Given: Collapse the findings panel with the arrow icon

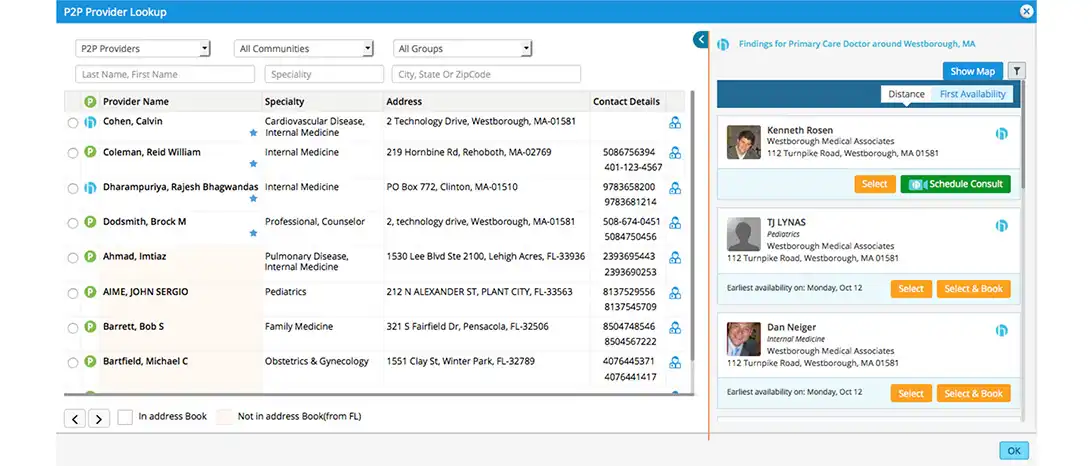Looking at the screenshot, I should point(700,40).
